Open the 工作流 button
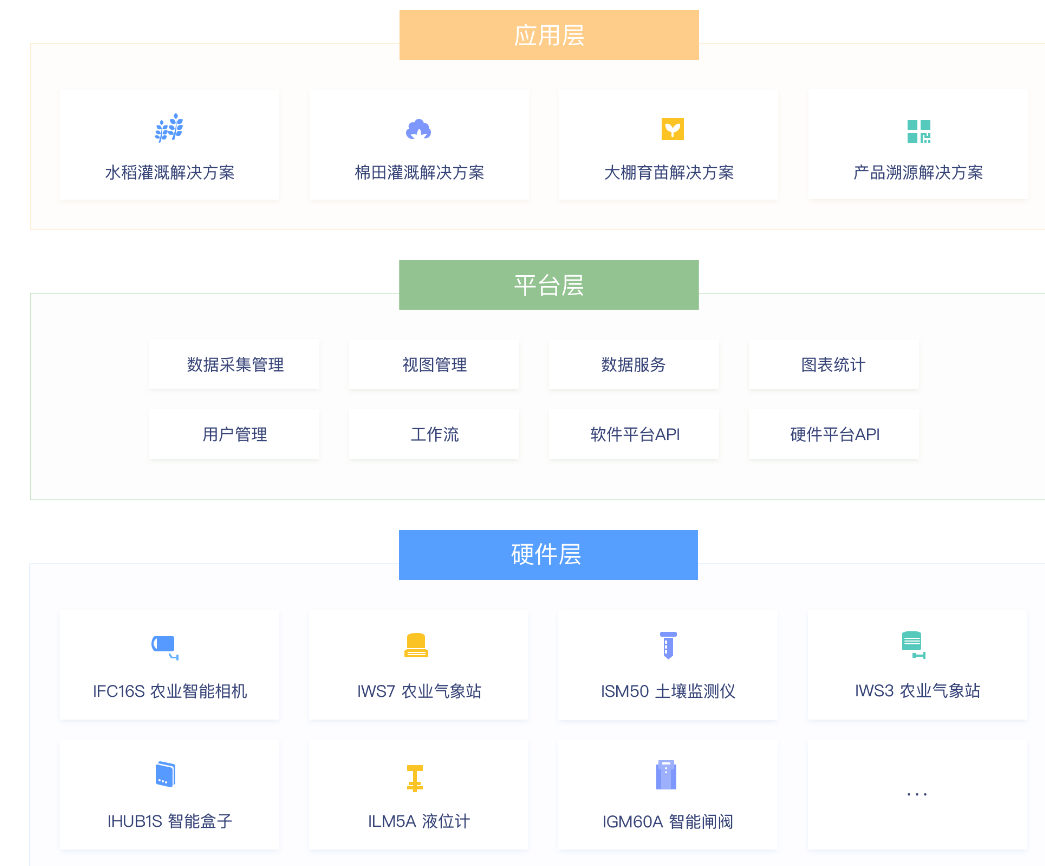Screen dimensions: 1045x866 pos(434,435)
